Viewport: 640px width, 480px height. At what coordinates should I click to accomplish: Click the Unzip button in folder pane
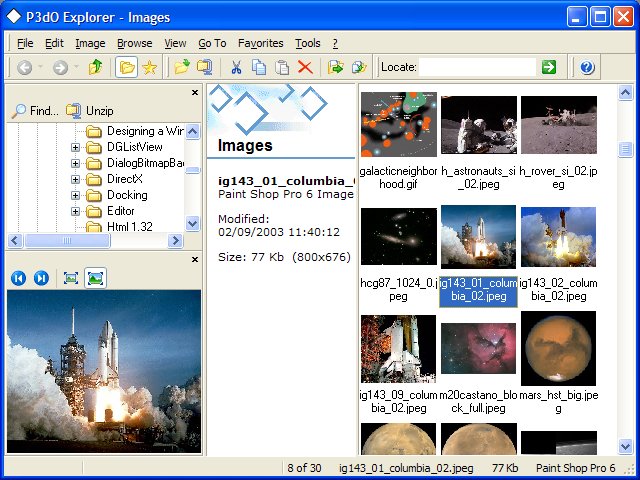[x=90, y=111]
